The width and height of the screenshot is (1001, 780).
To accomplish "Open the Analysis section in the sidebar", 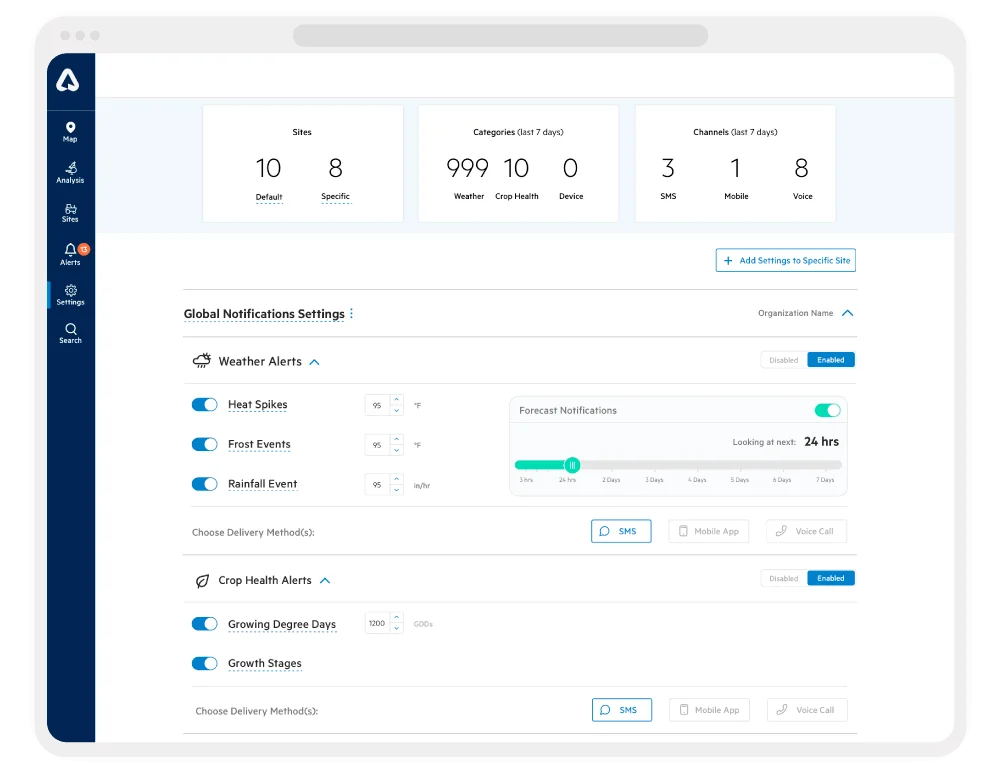I will coord(70,172).
